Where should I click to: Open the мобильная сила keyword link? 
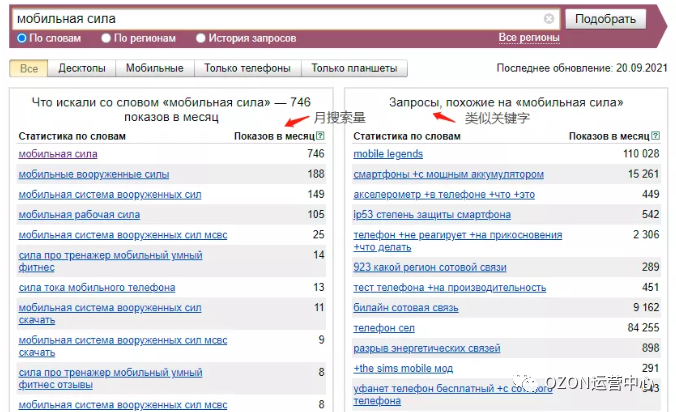pos(58,154)
